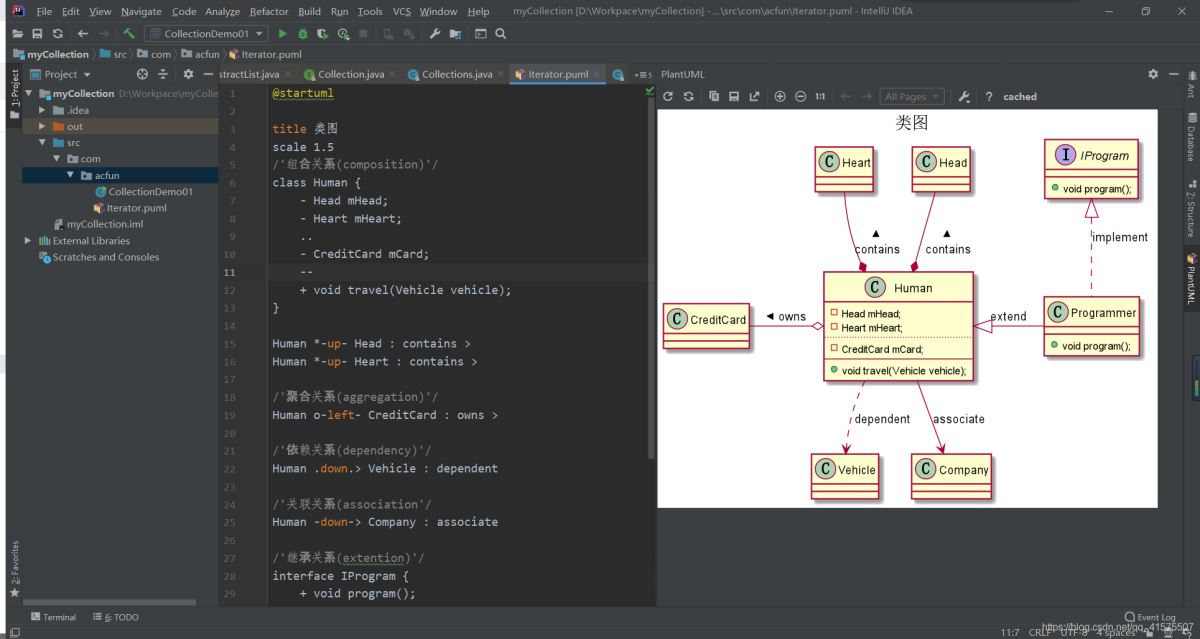Image resolution: width=1200 pixels, height=639 pixels.
Task: Open the Refactor menu
Action: click(x=268, y=12)
